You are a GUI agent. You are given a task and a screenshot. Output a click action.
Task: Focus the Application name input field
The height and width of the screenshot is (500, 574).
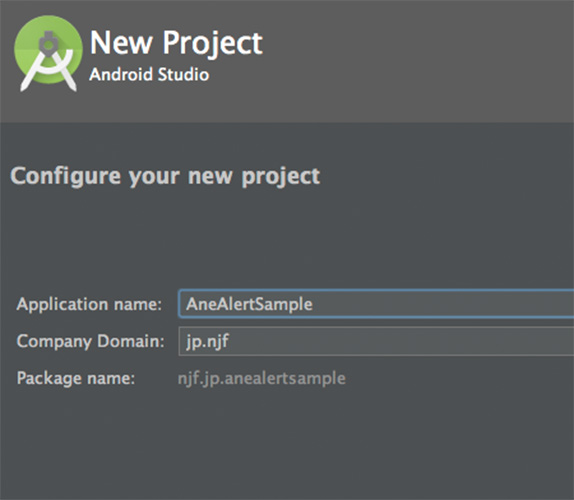pos(376,304)
